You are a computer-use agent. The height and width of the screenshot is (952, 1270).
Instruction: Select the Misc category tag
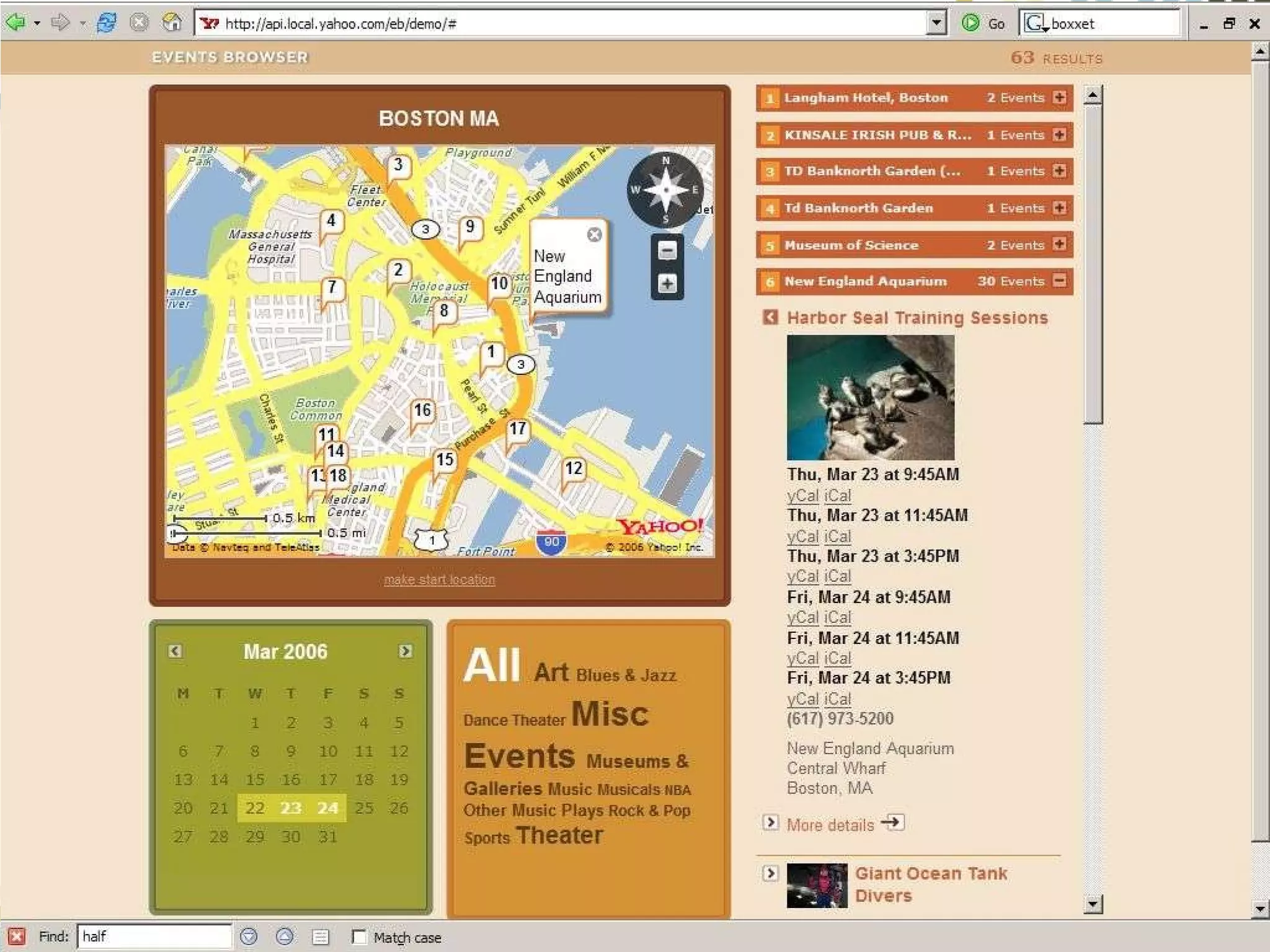click(610, 713)
